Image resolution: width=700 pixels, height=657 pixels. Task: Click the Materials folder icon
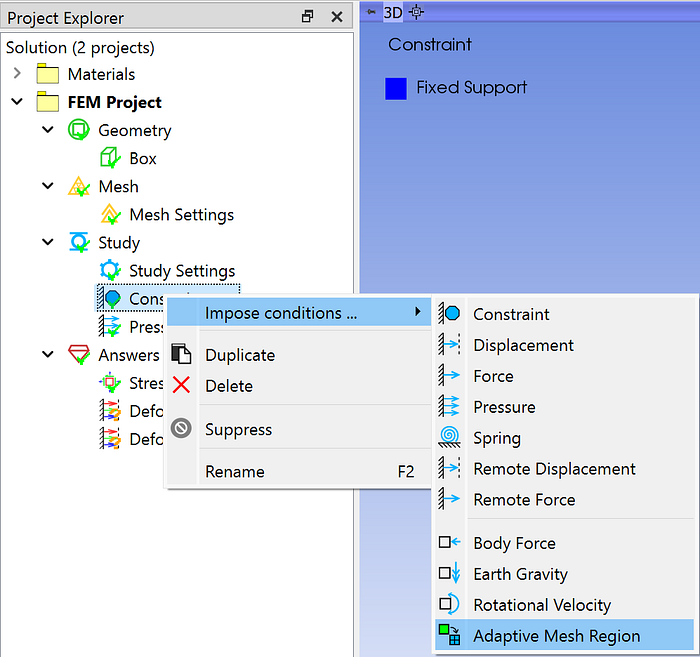(48, 74)
